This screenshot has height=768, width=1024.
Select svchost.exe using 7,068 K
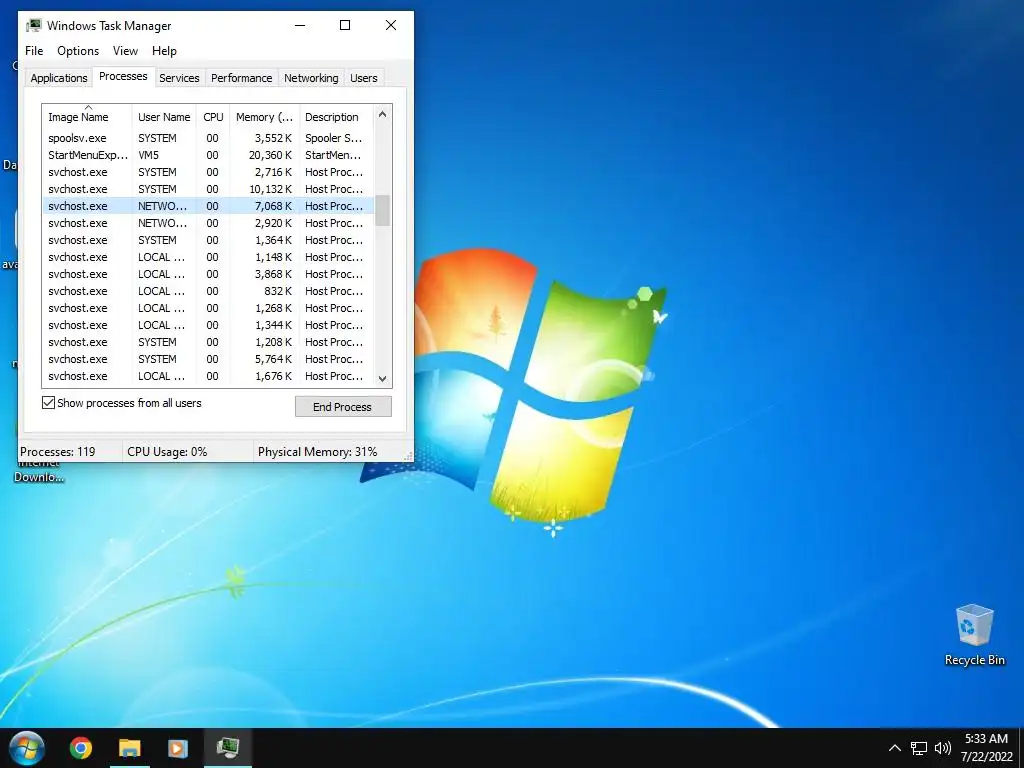pos(208,206)
